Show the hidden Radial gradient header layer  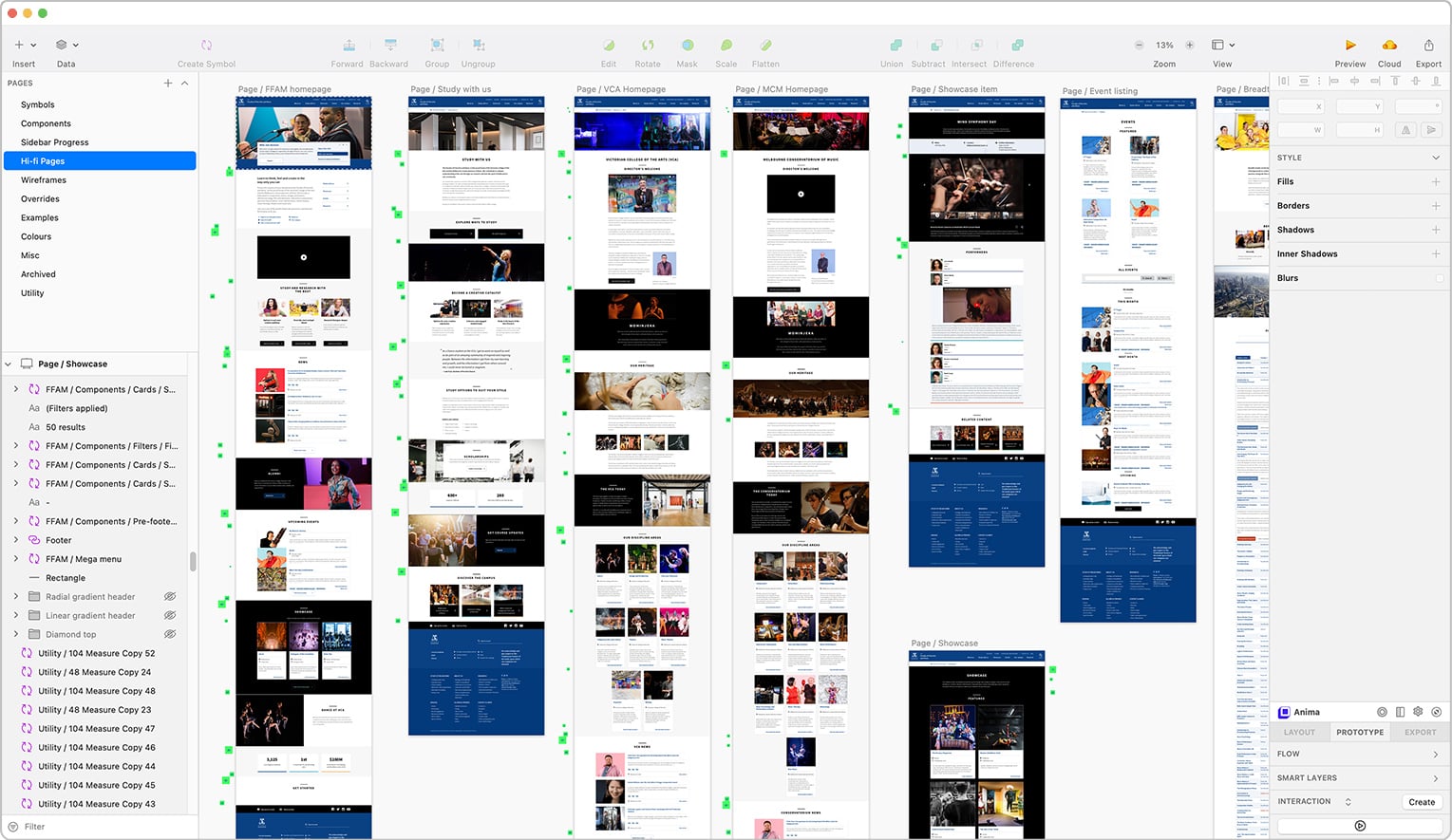click(170, 597)
